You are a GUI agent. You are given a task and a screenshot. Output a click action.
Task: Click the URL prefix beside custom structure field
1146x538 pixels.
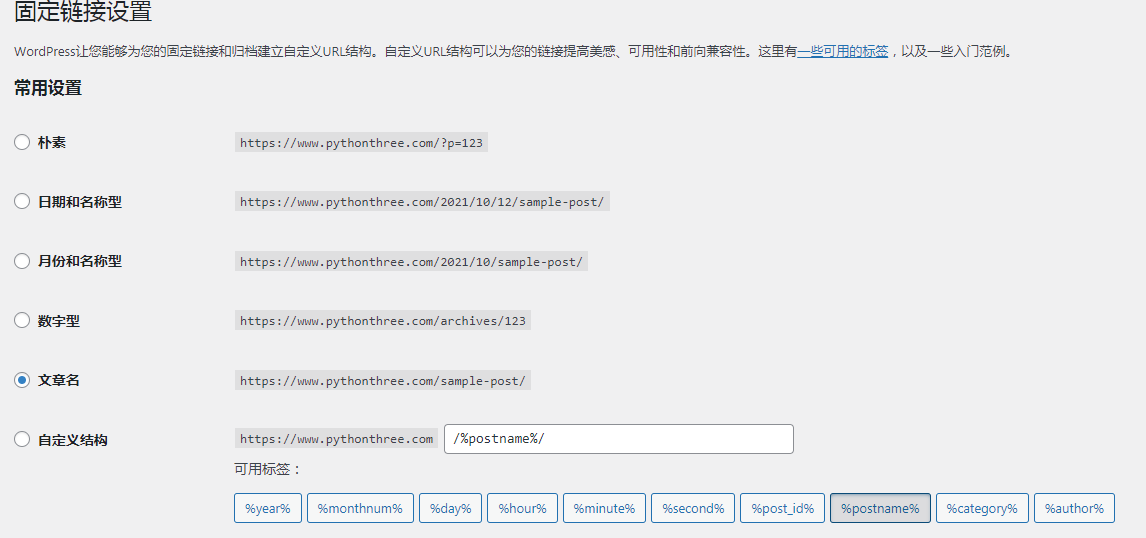(x=337, y=439)
